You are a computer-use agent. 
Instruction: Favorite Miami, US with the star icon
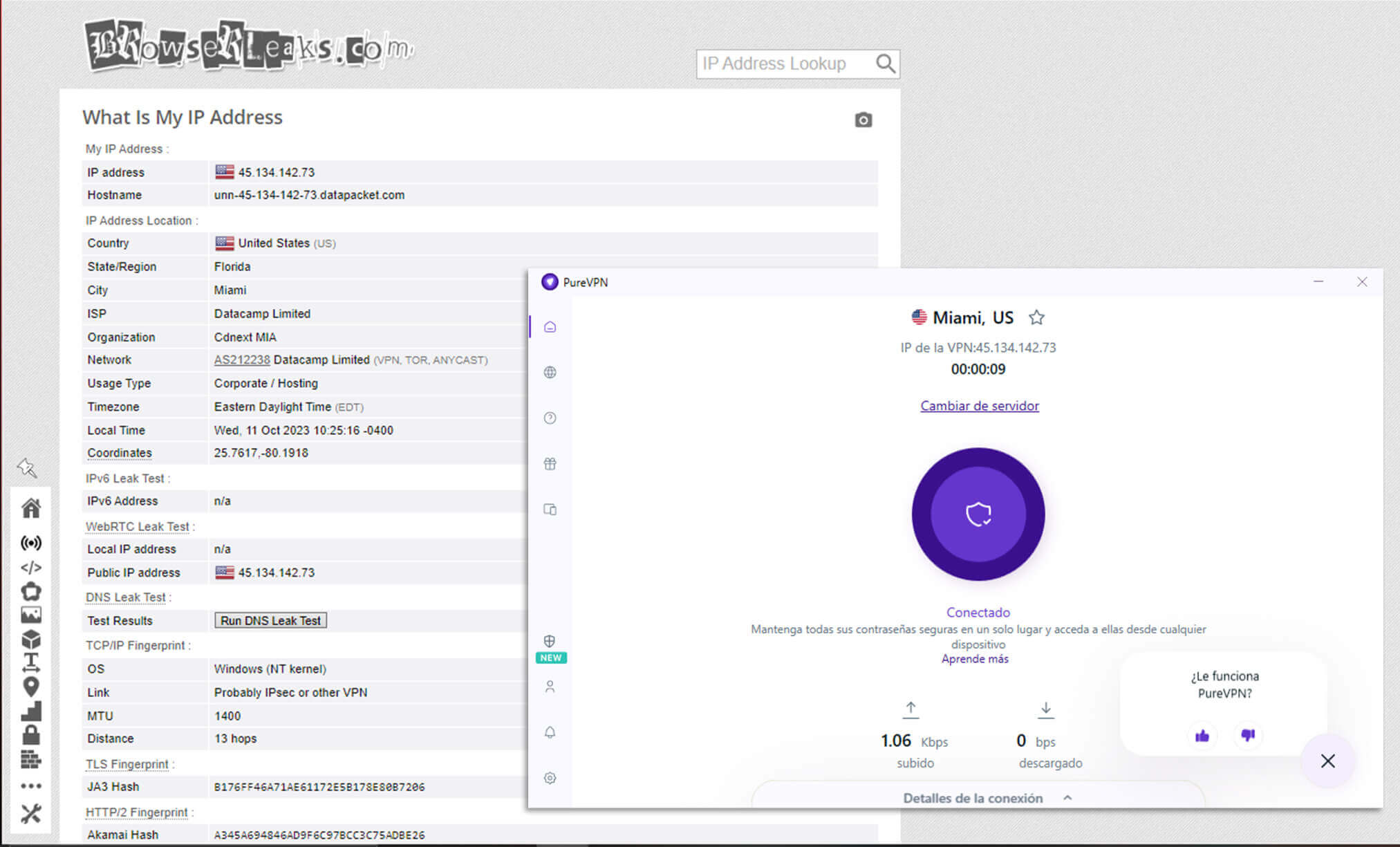tap(1036, 317)
